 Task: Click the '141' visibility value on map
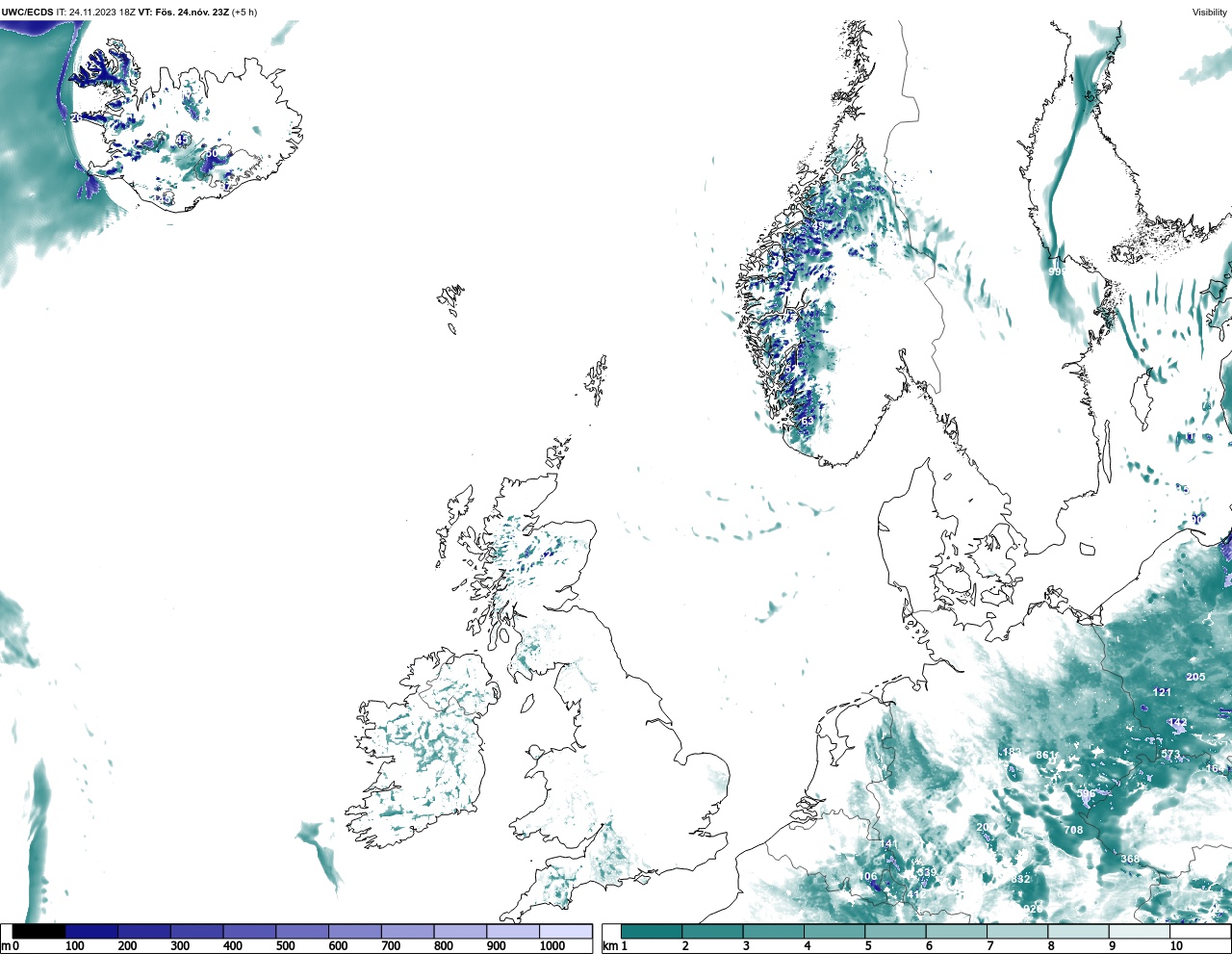[888, 843]
